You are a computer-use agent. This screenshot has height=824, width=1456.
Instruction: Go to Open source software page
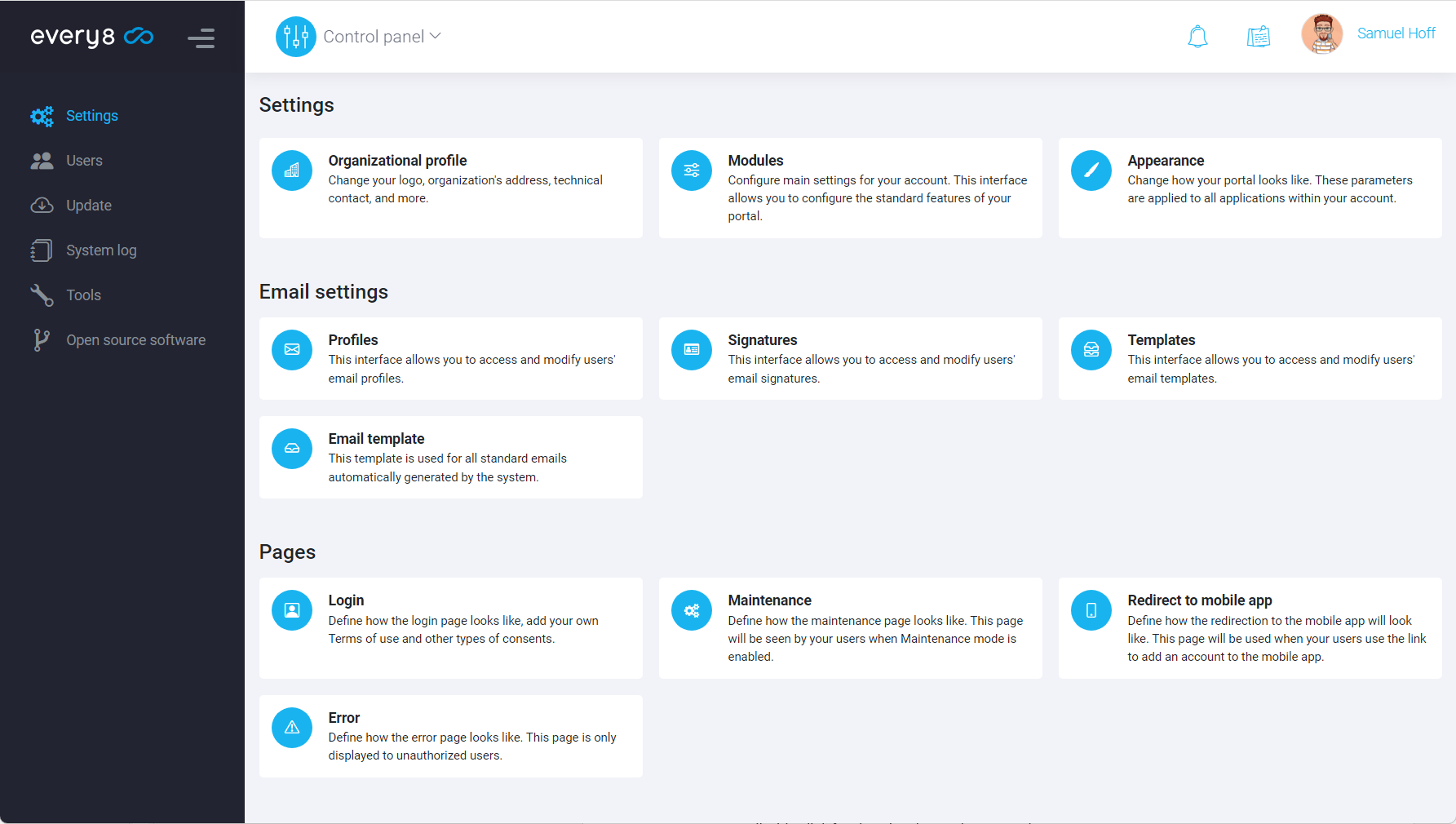[135, 340]
